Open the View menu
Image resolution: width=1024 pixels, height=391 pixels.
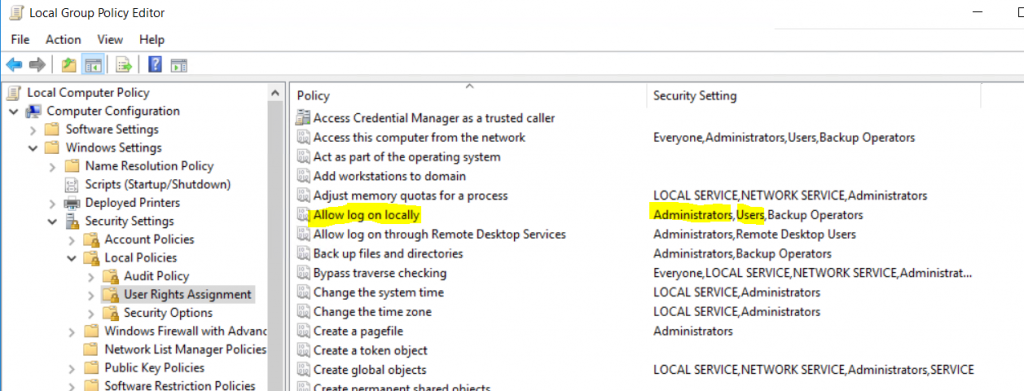pos(110,39)
